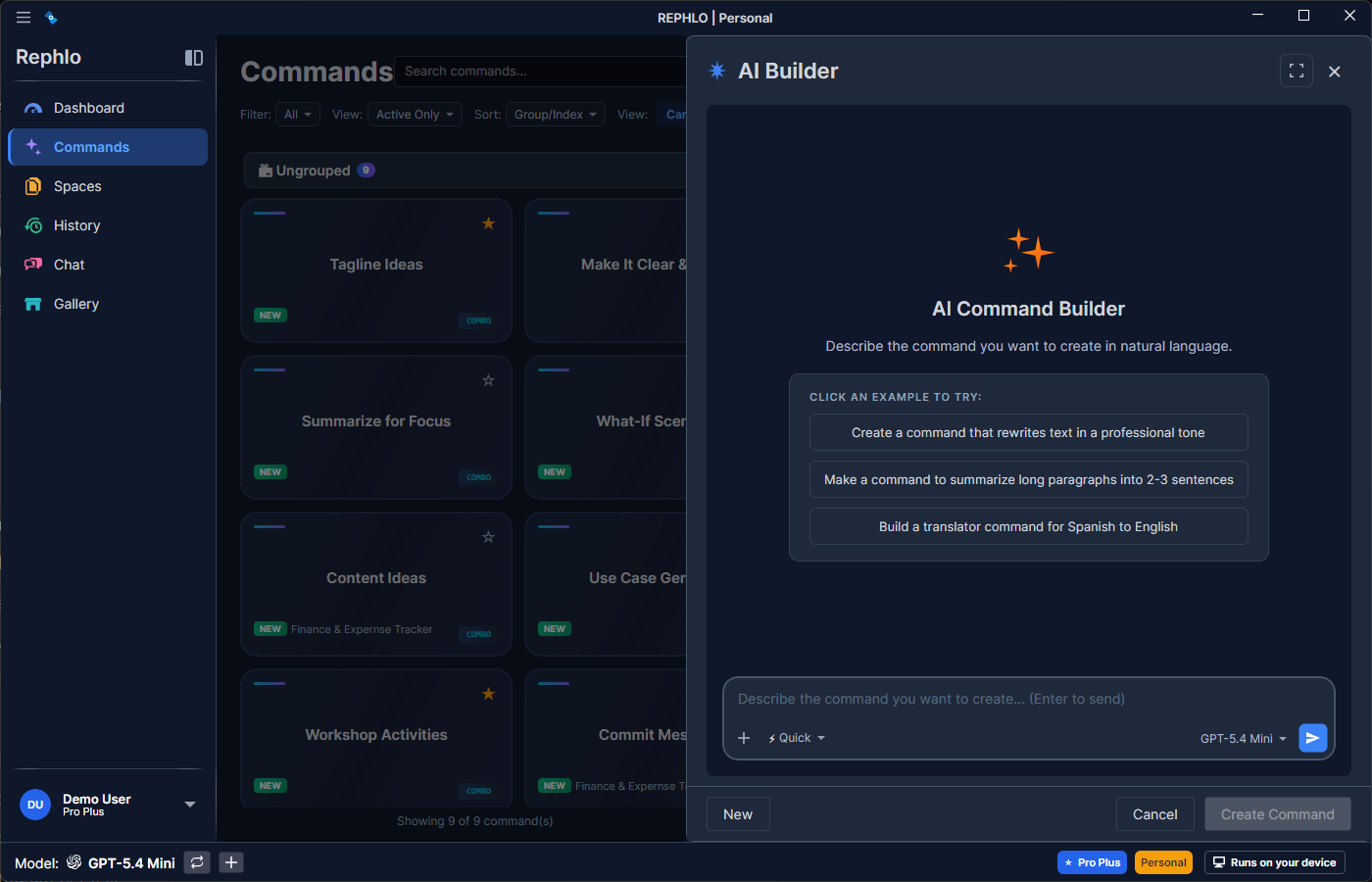Click the command description input box

point(1028,699)
